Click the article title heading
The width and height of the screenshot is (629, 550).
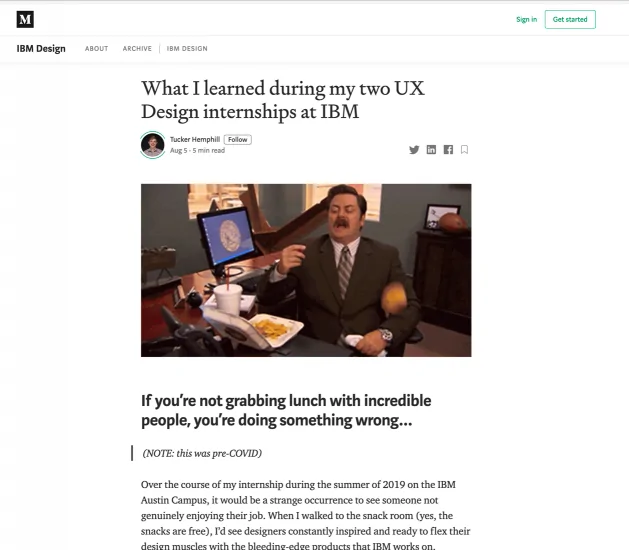pyautogui.click(x=283, y=100)
